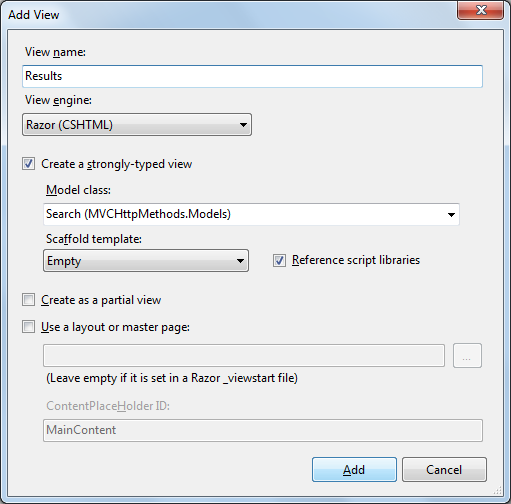This screenshot has height=504, width=511.
Task: Enable Create as a partial view
Action: [x=28, y=300]
